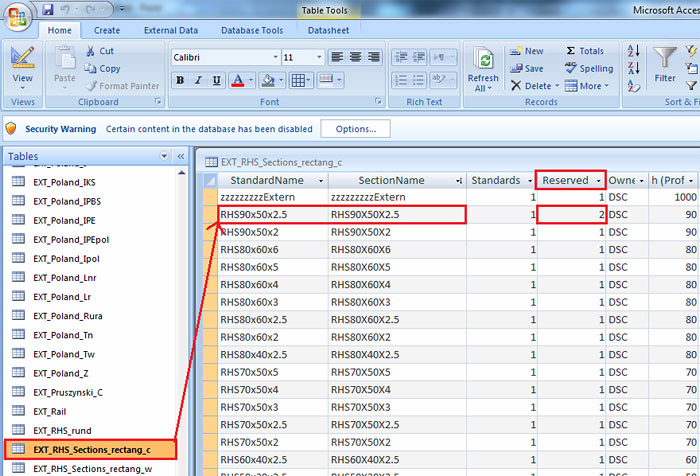Click cell RHS90x50x2.5 in StandardName
This screenshot has width=700, height=476.
273,215
